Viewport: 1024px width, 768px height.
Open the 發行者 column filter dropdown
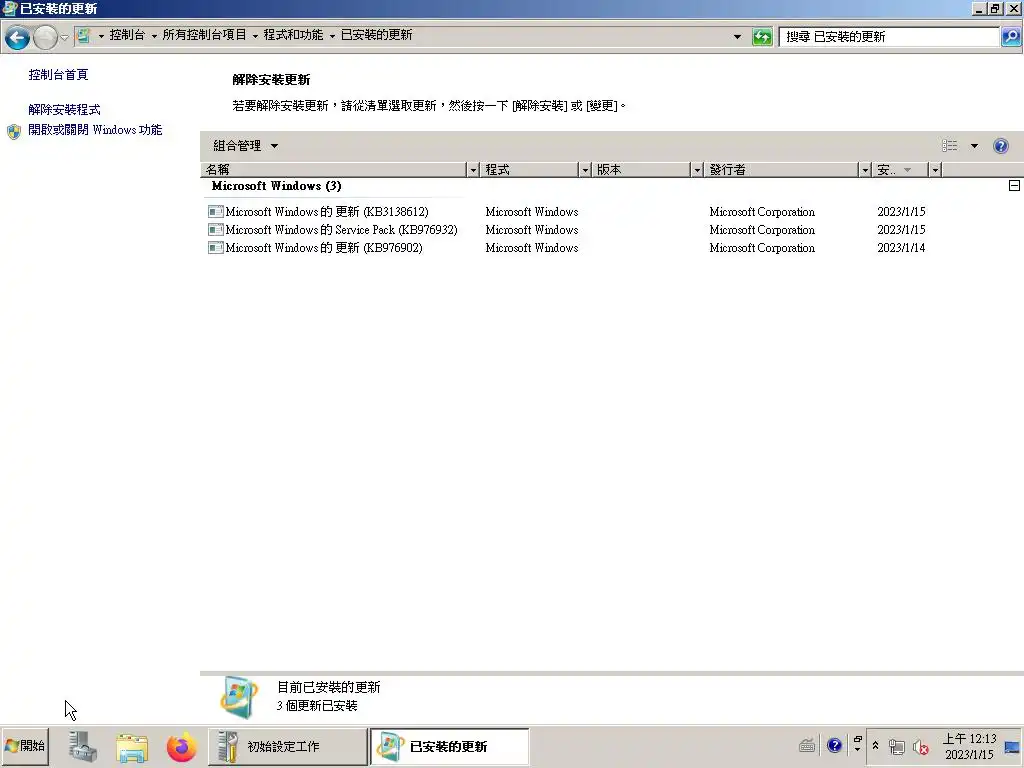click(x=865, y=170)
